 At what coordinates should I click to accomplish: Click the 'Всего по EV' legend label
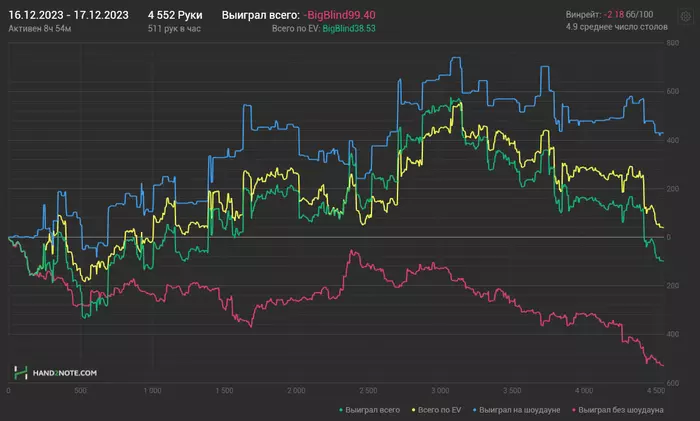[439, 410]
